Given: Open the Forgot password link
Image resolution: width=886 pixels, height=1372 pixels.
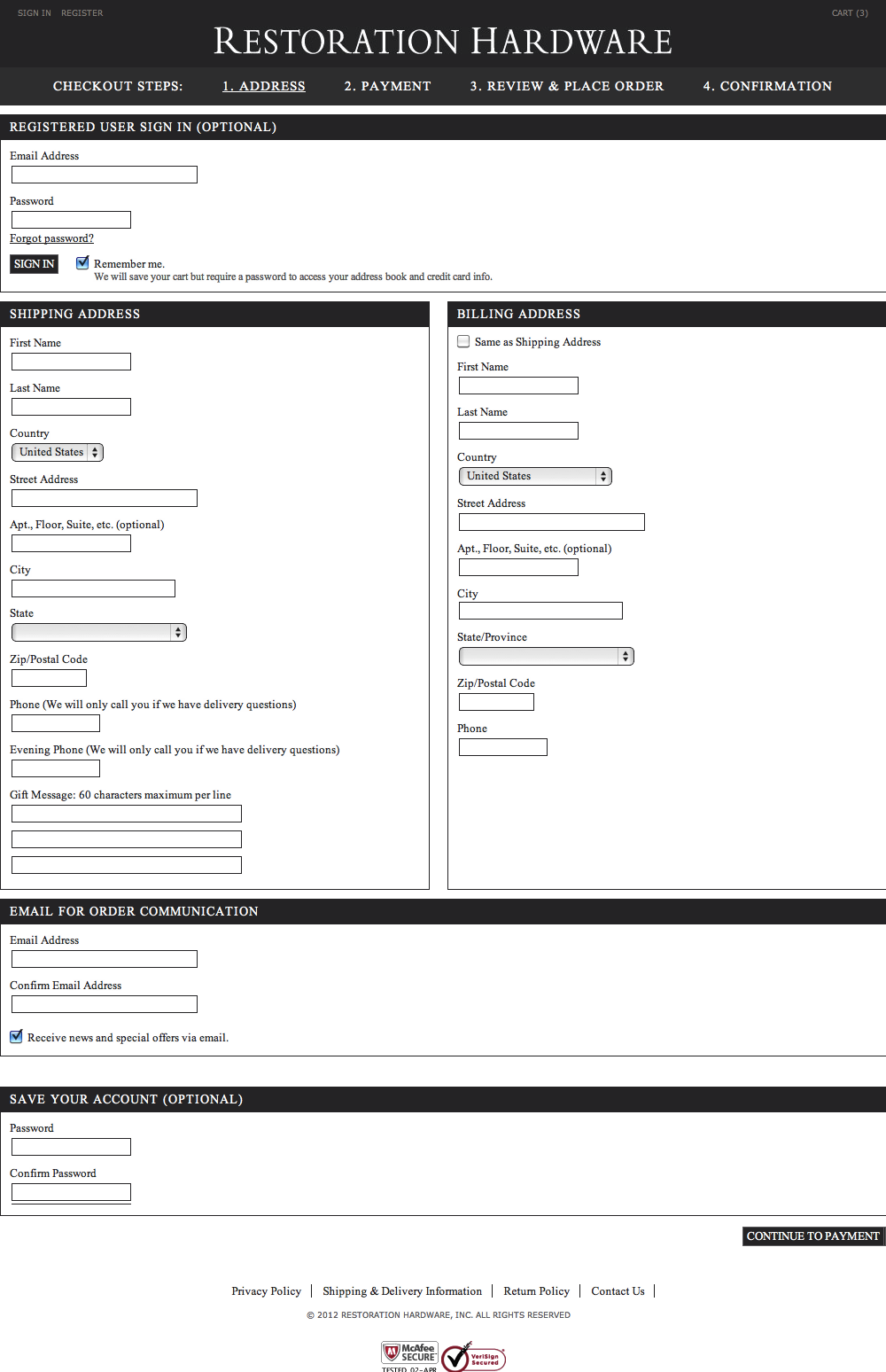Looking at the screenshot, I should [51, 238].
